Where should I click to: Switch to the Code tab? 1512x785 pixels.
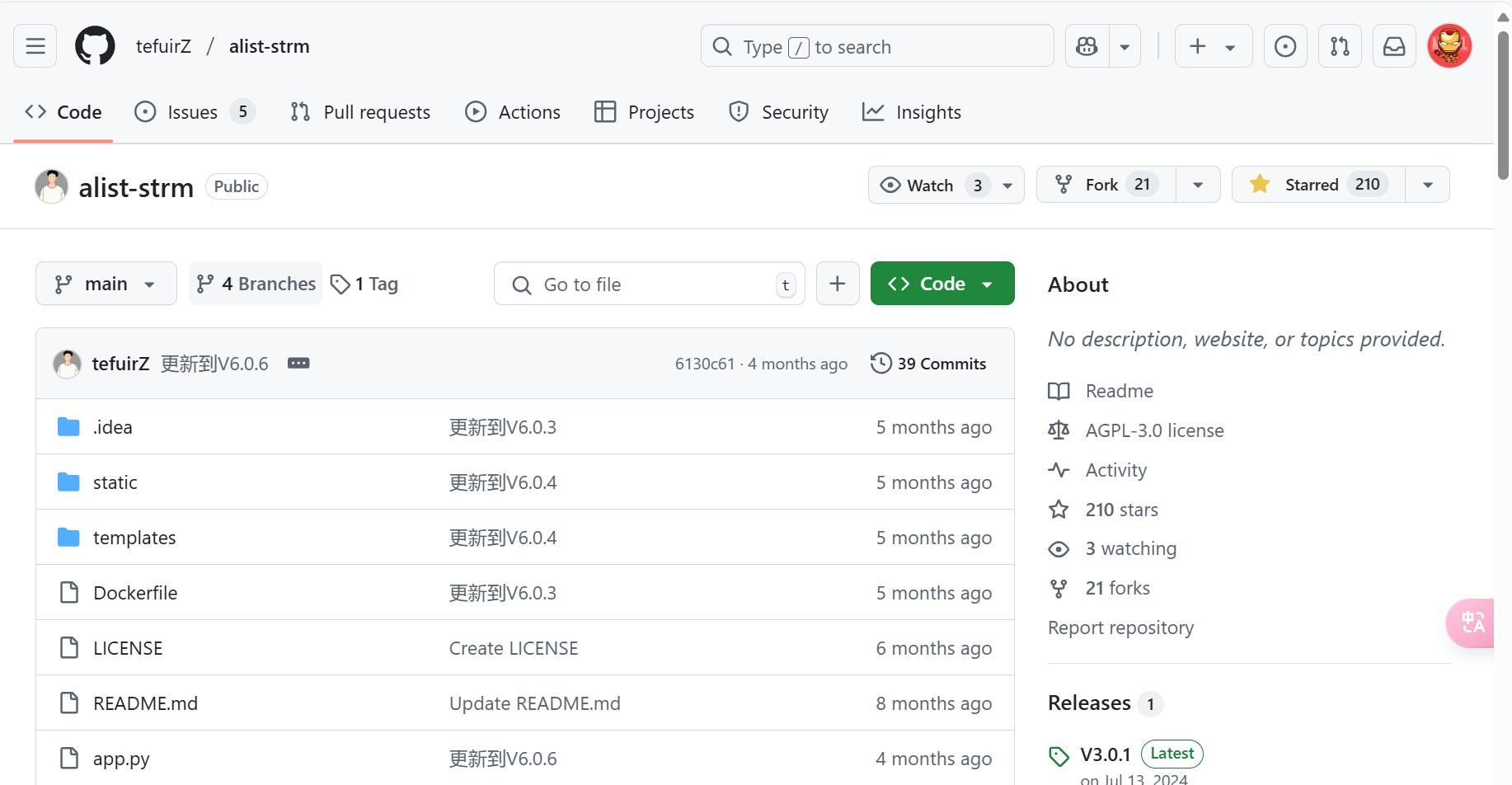click(63, 112)
